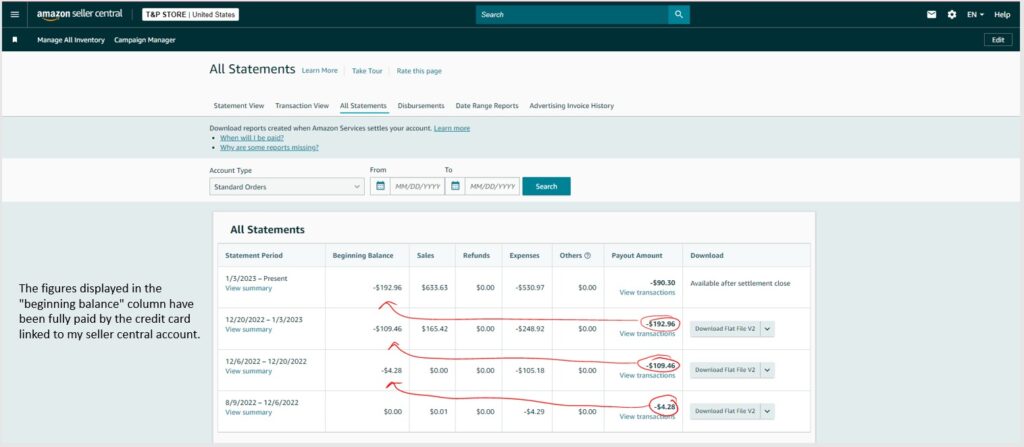Click the From date input field
Screen dimensions: 1024x447
(x=414, y=186)
